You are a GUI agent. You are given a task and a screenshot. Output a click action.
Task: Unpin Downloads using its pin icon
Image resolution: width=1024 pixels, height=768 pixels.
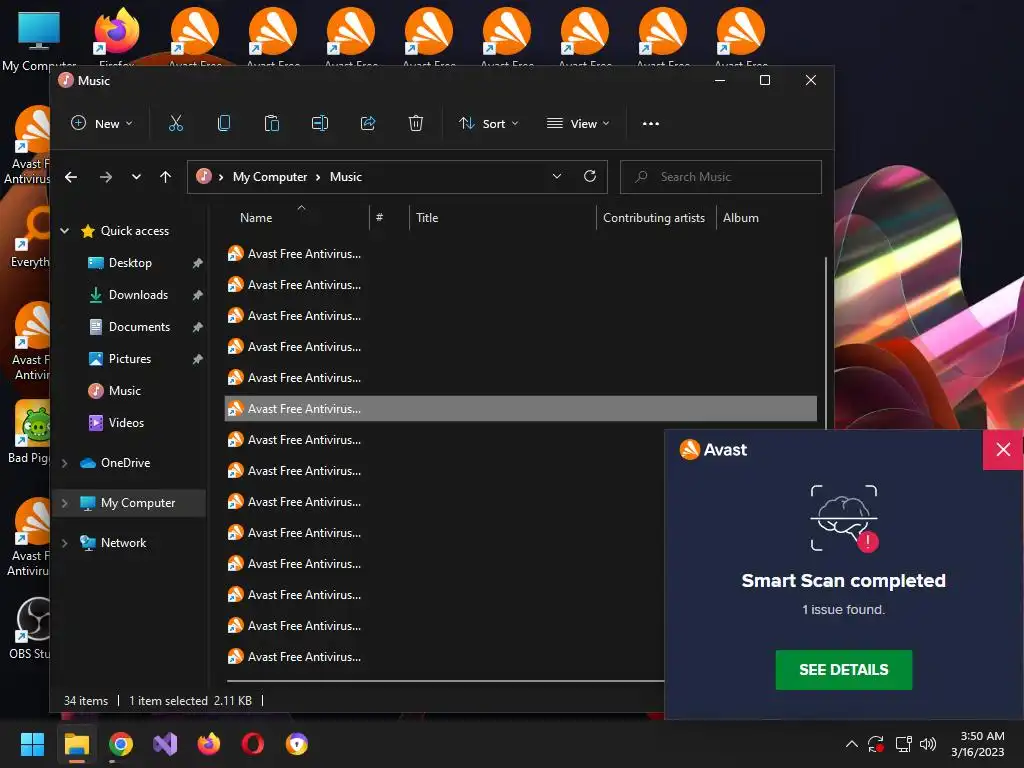coord(197,295)
